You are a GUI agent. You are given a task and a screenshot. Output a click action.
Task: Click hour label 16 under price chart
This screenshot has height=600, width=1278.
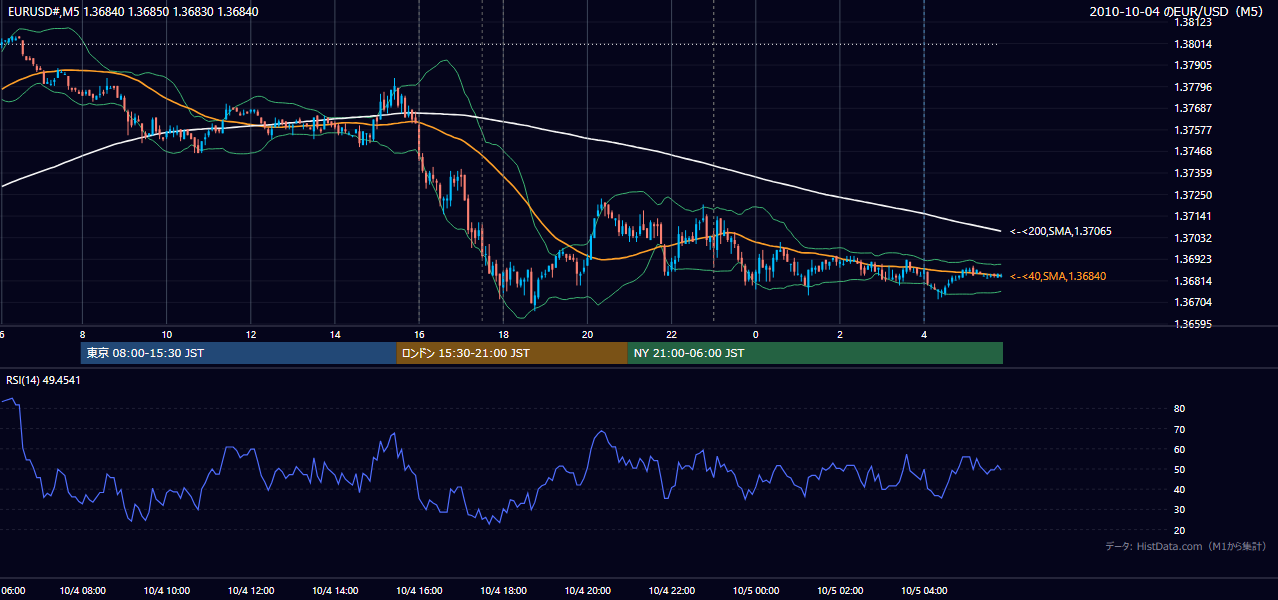pos(419,334)
